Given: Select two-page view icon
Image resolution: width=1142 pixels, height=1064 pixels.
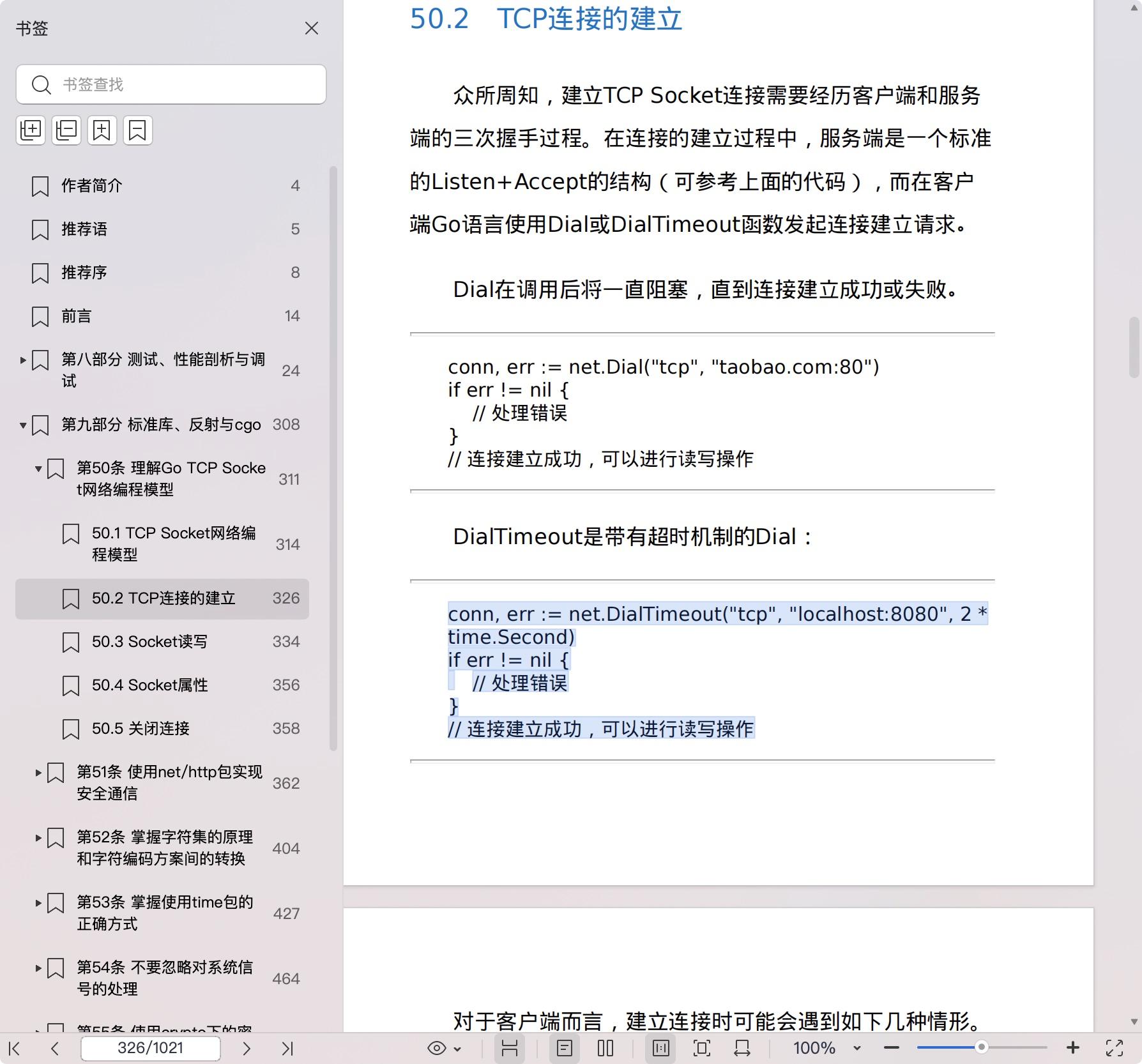Looking at the screenshot, I should (x=605, y=1048).
